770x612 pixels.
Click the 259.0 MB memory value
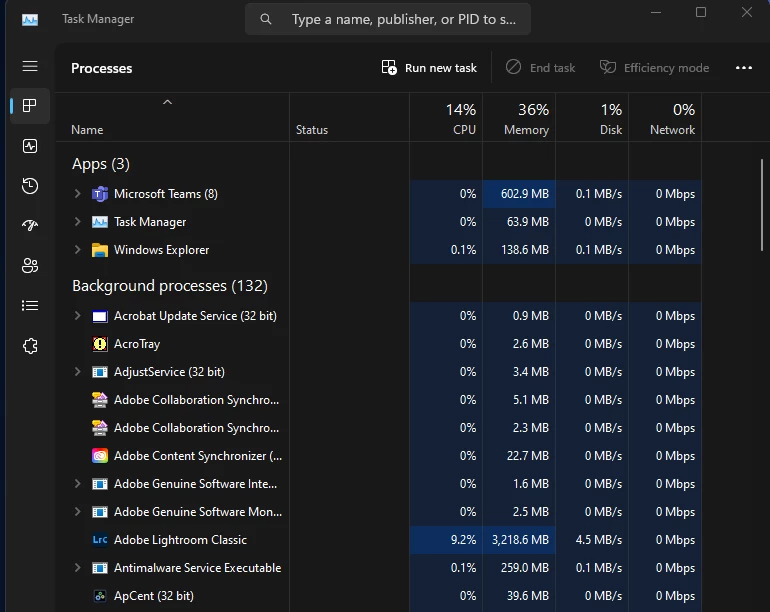tap(524, 568)
